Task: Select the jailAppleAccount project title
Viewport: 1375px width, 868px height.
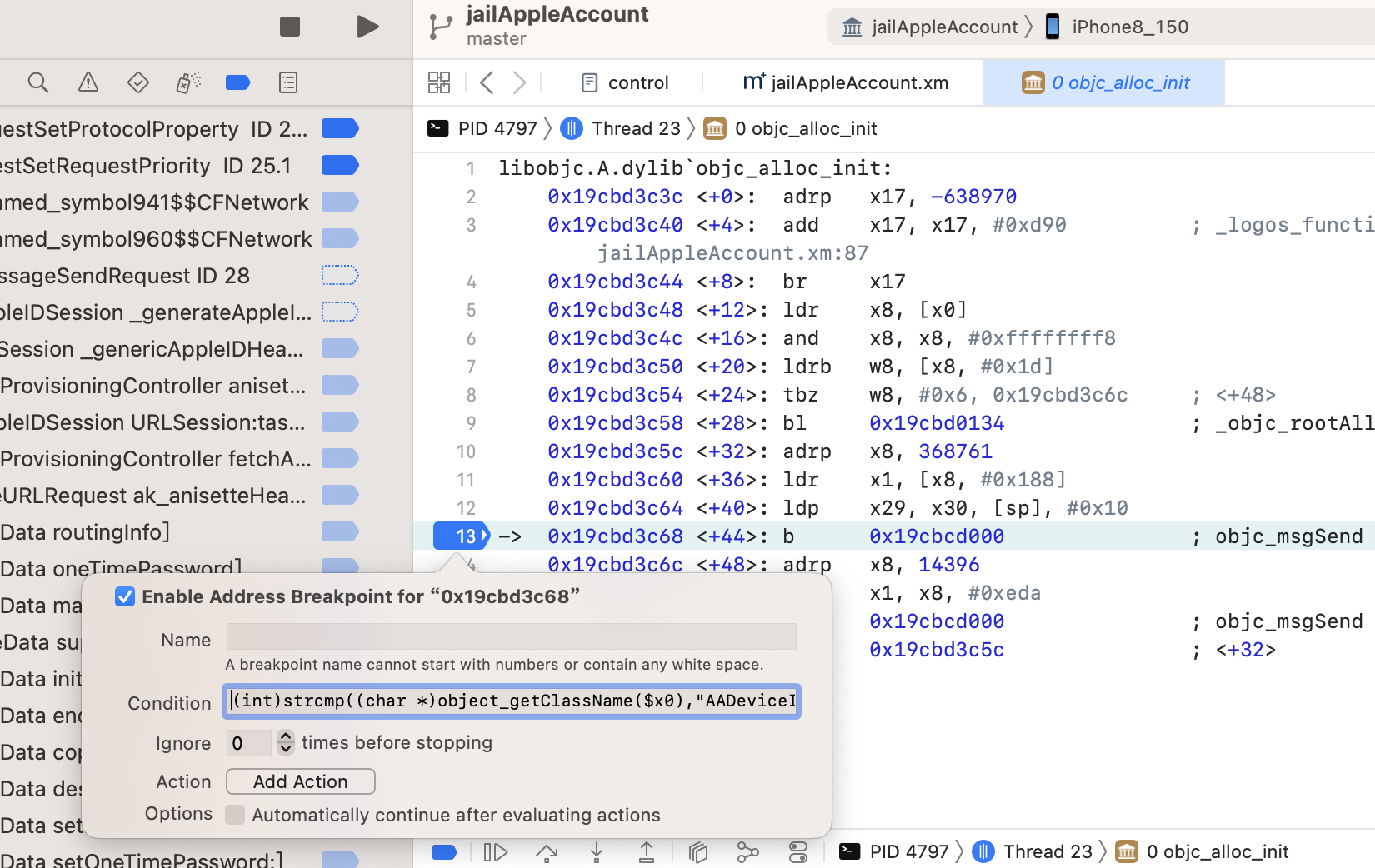Action: point(557,14)
